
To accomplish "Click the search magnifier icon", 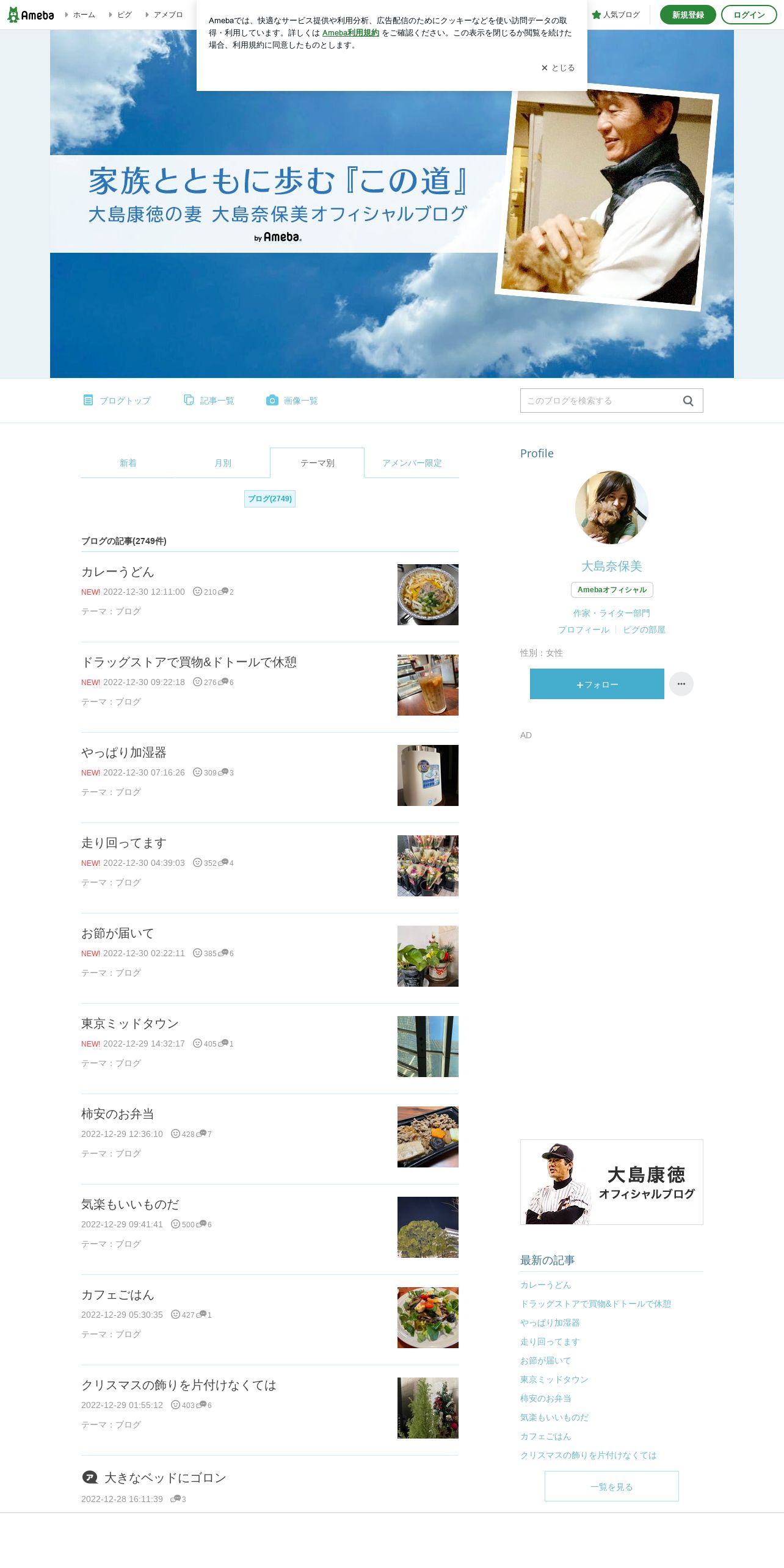I will tap(688, 401).
